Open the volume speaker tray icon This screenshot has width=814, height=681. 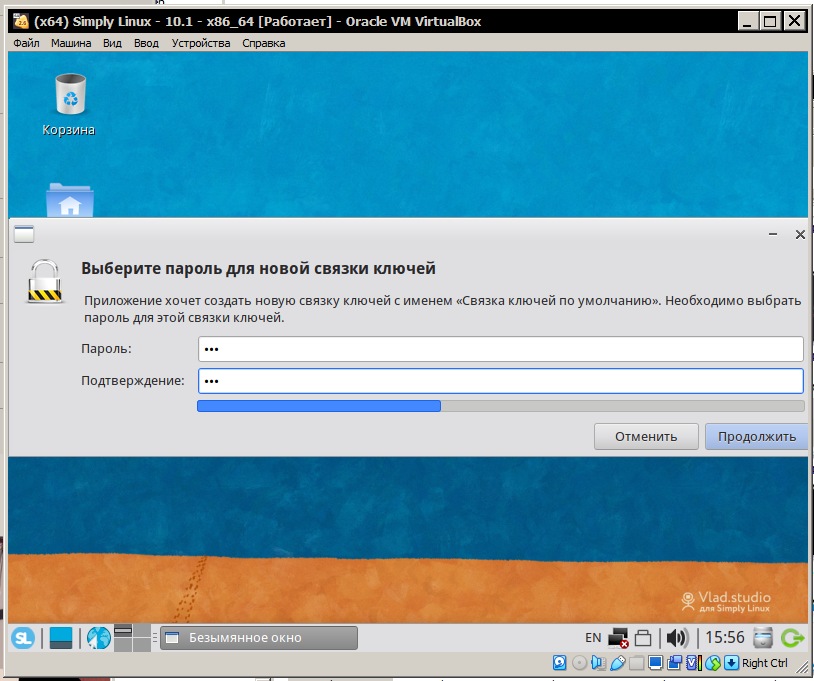pos(677,638)
